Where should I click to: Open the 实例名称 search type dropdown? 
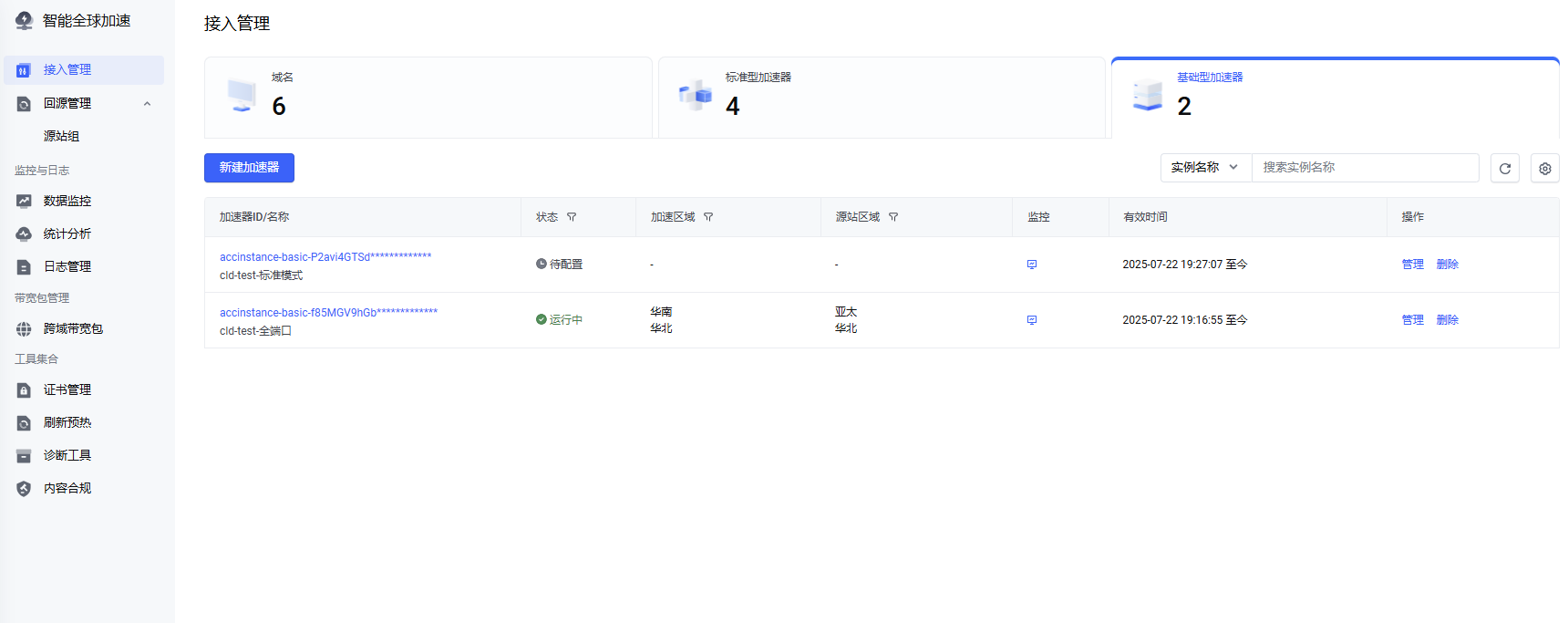[x=1205, y=168]
